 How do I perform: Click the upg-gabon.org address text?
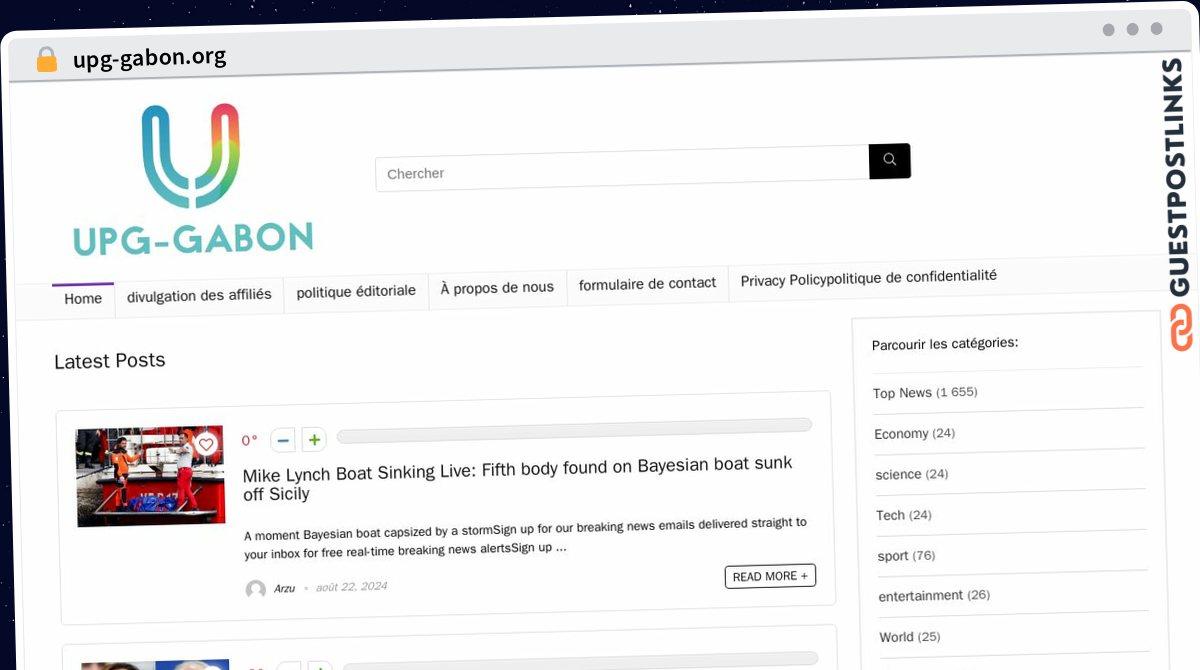click(x=150, y=57)
